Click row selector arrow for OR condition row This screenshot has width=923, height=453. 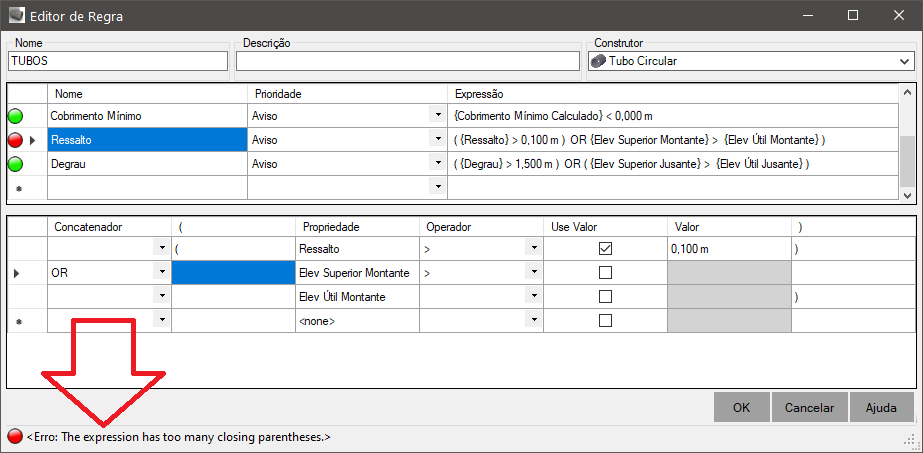coord(16,274)
